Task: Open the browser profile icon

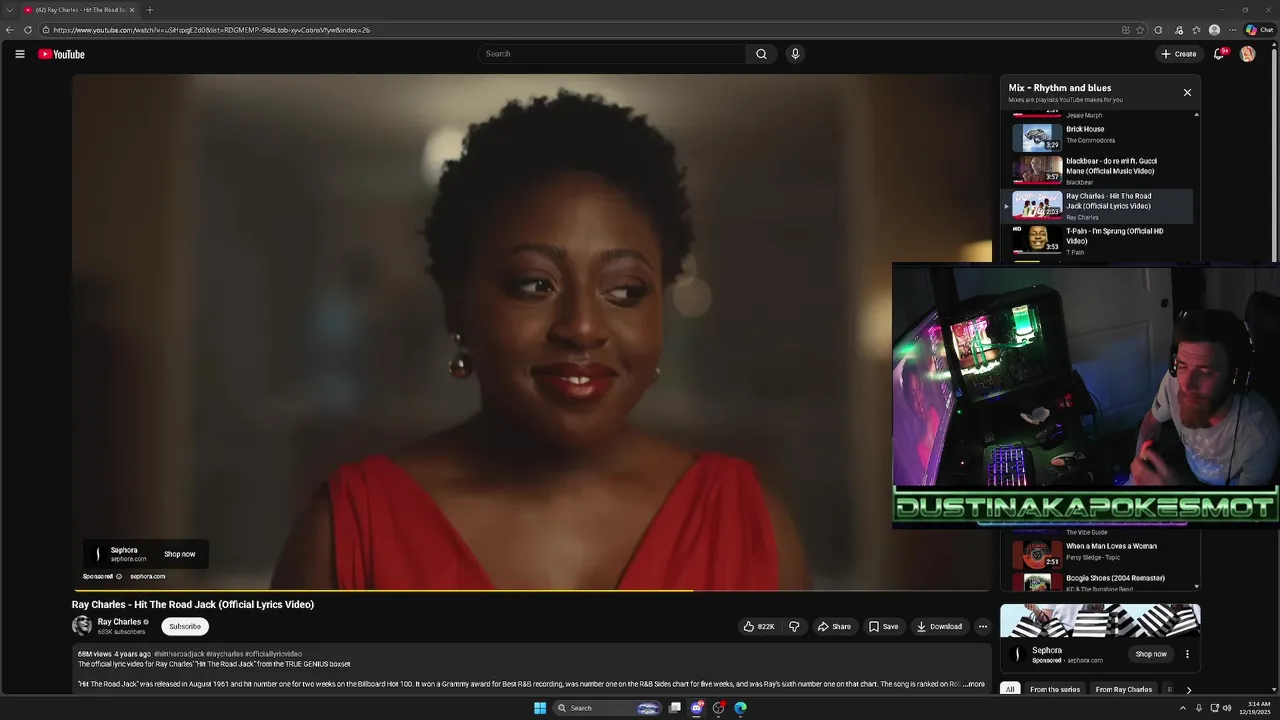Action: point(1214,30)
